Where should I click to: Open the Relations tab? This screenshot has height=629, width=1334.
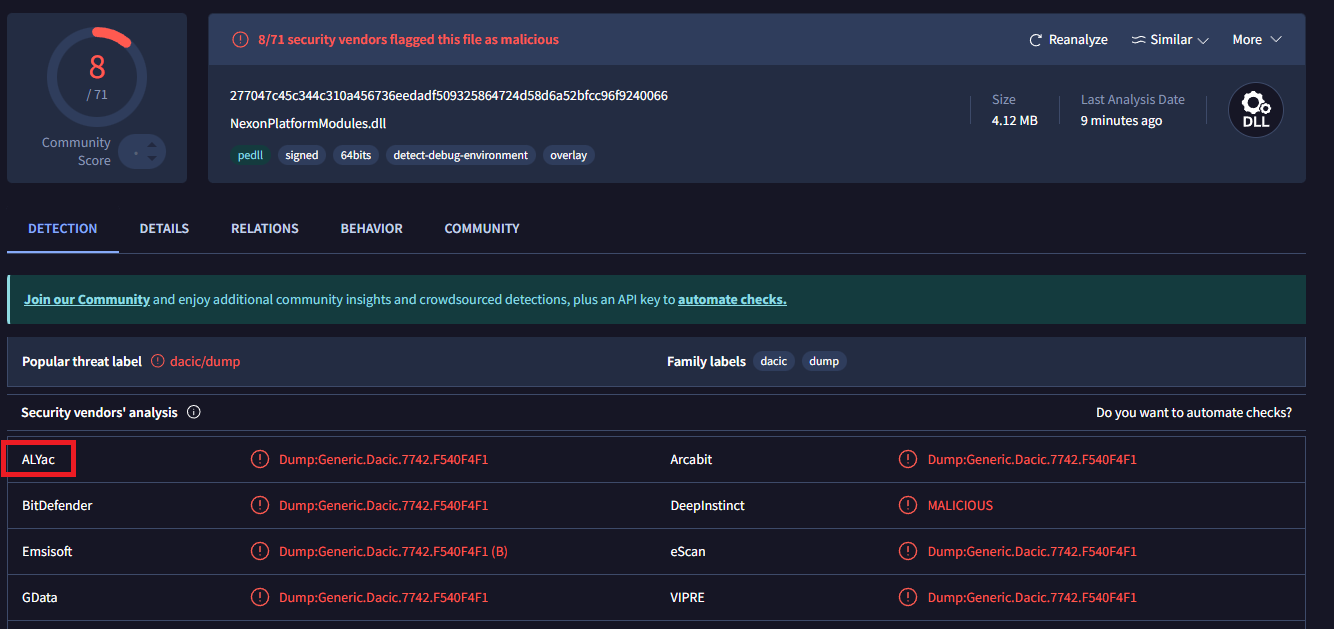[265, 229]
